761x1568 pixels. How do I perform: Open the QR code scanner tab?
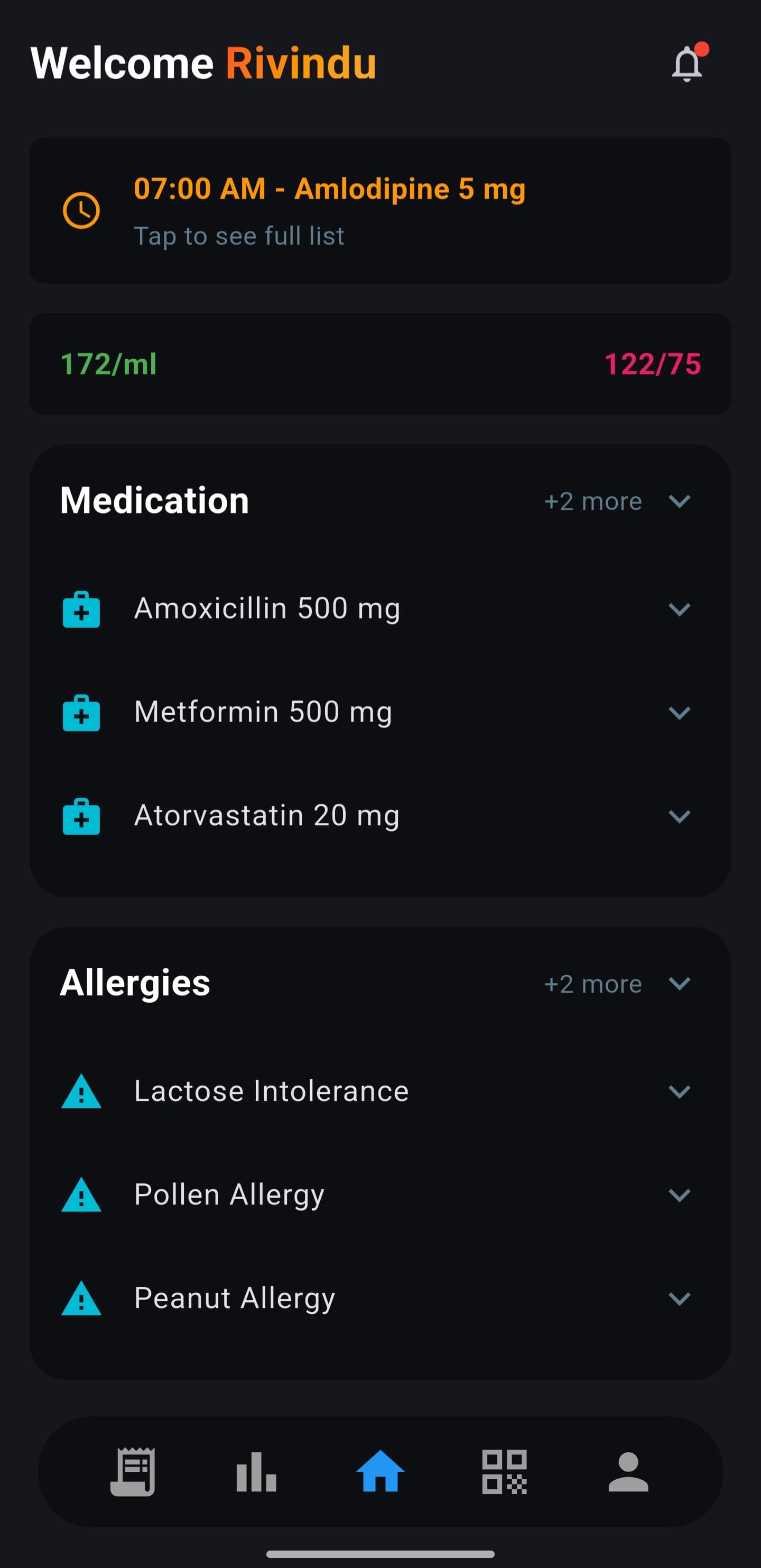(x=504, y=1471)
